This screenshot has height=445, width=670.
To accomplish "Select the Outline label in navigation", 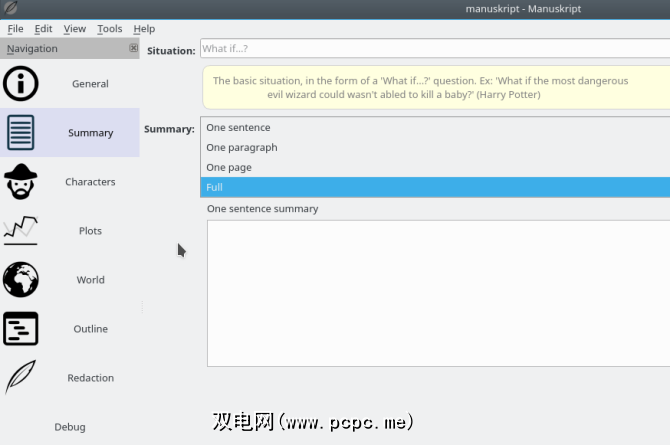I will click(x=90, y=329).
